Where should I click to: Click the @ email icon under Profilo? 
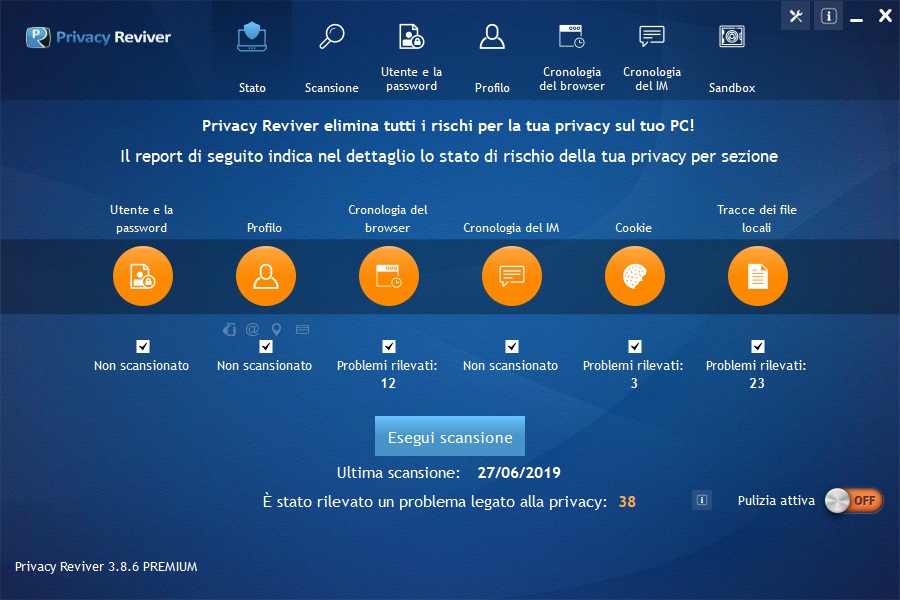252,329
